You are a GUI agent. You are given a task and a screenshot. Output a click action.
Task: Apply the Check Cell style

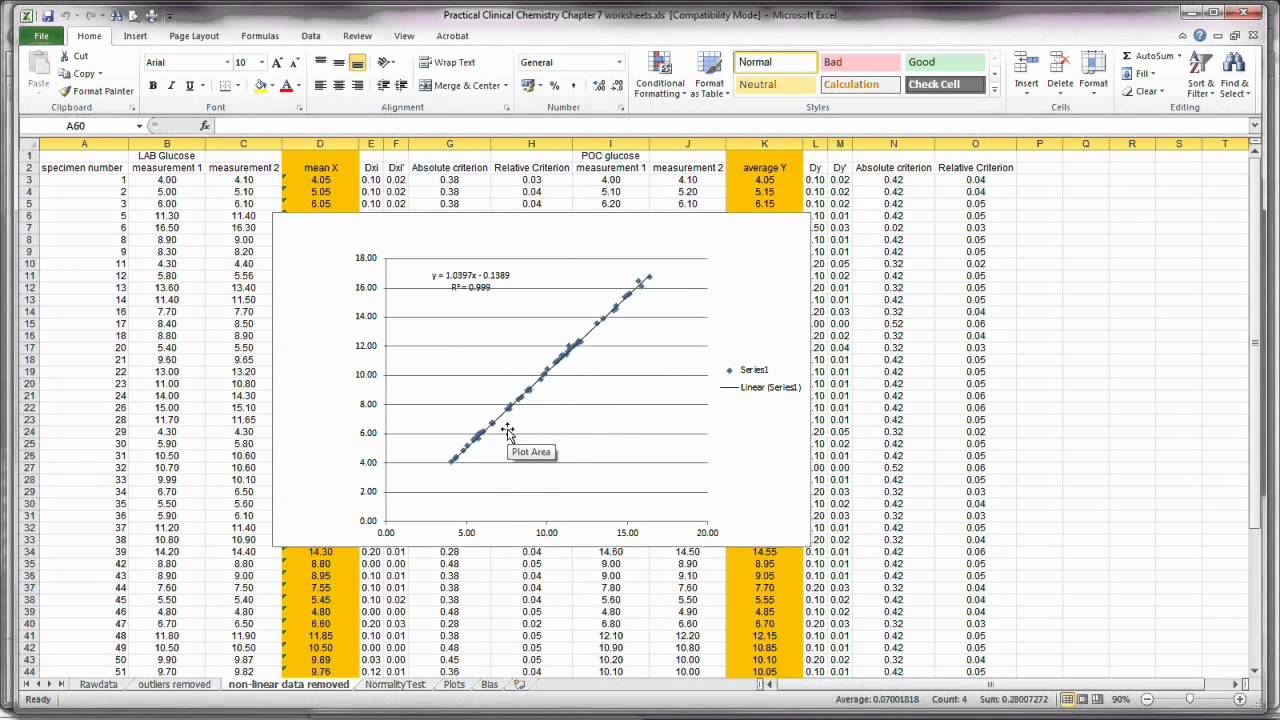click(x=945, y=85)
